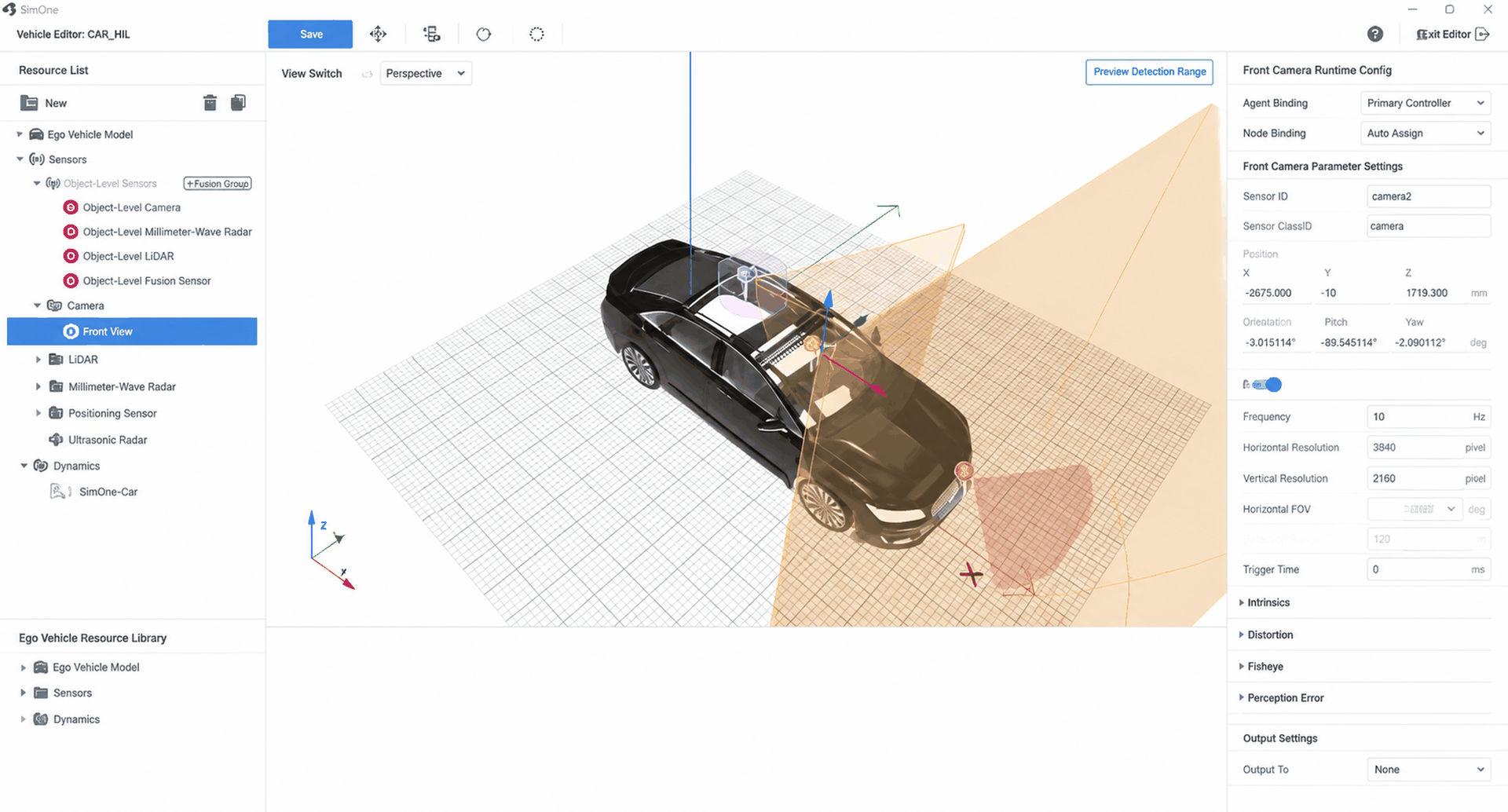Click the +Fusion Group button

click(x=218, y=184)
